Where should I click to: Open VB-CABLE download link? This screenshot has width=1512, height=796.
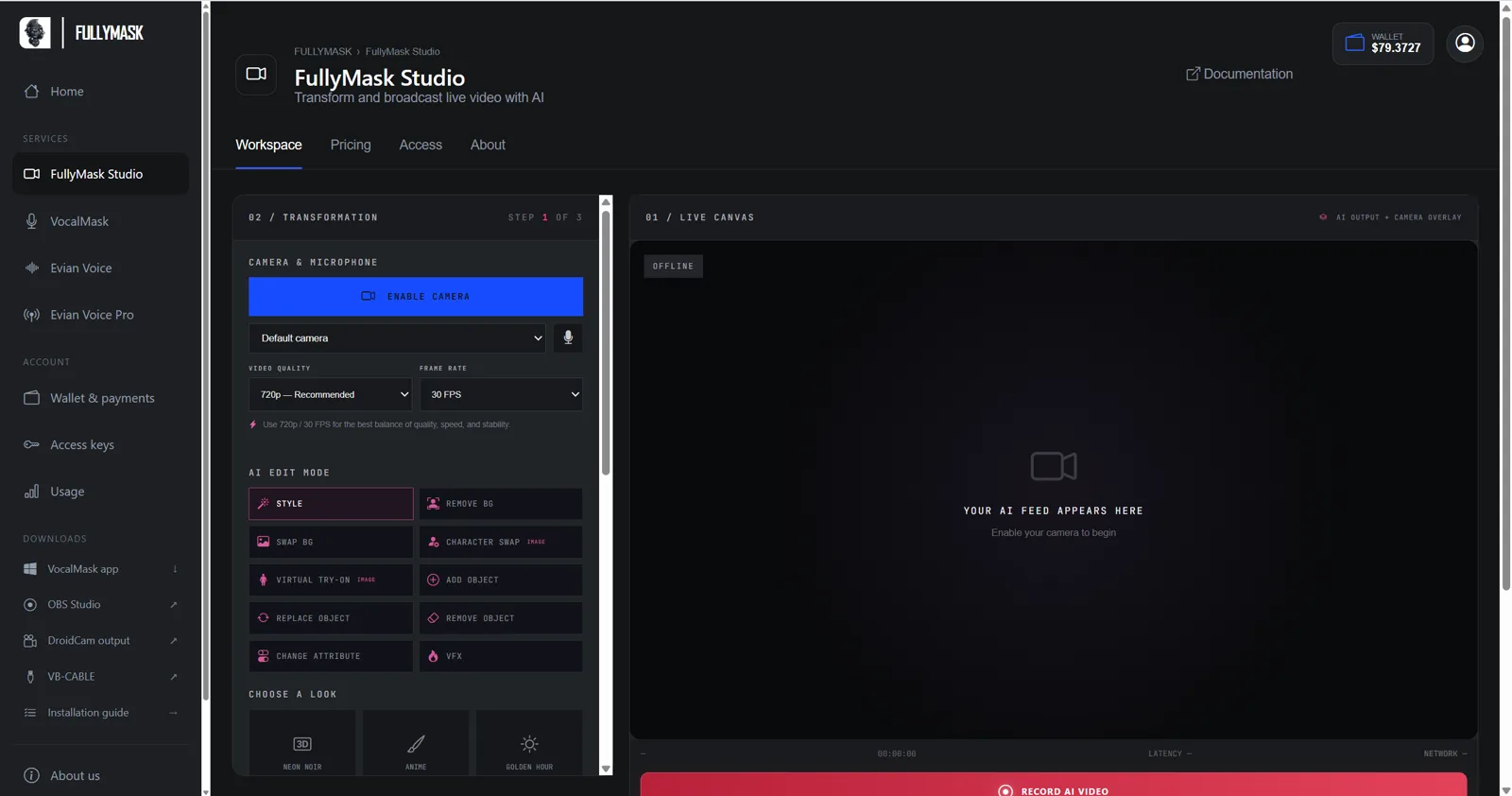tap(101, 677)
